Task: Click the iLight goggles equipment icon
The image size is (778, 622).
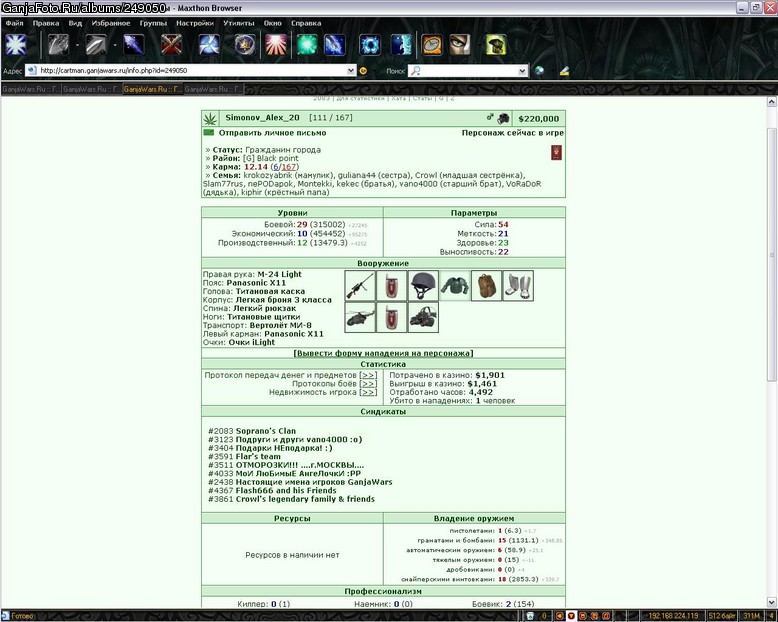Action: (423, 317)
